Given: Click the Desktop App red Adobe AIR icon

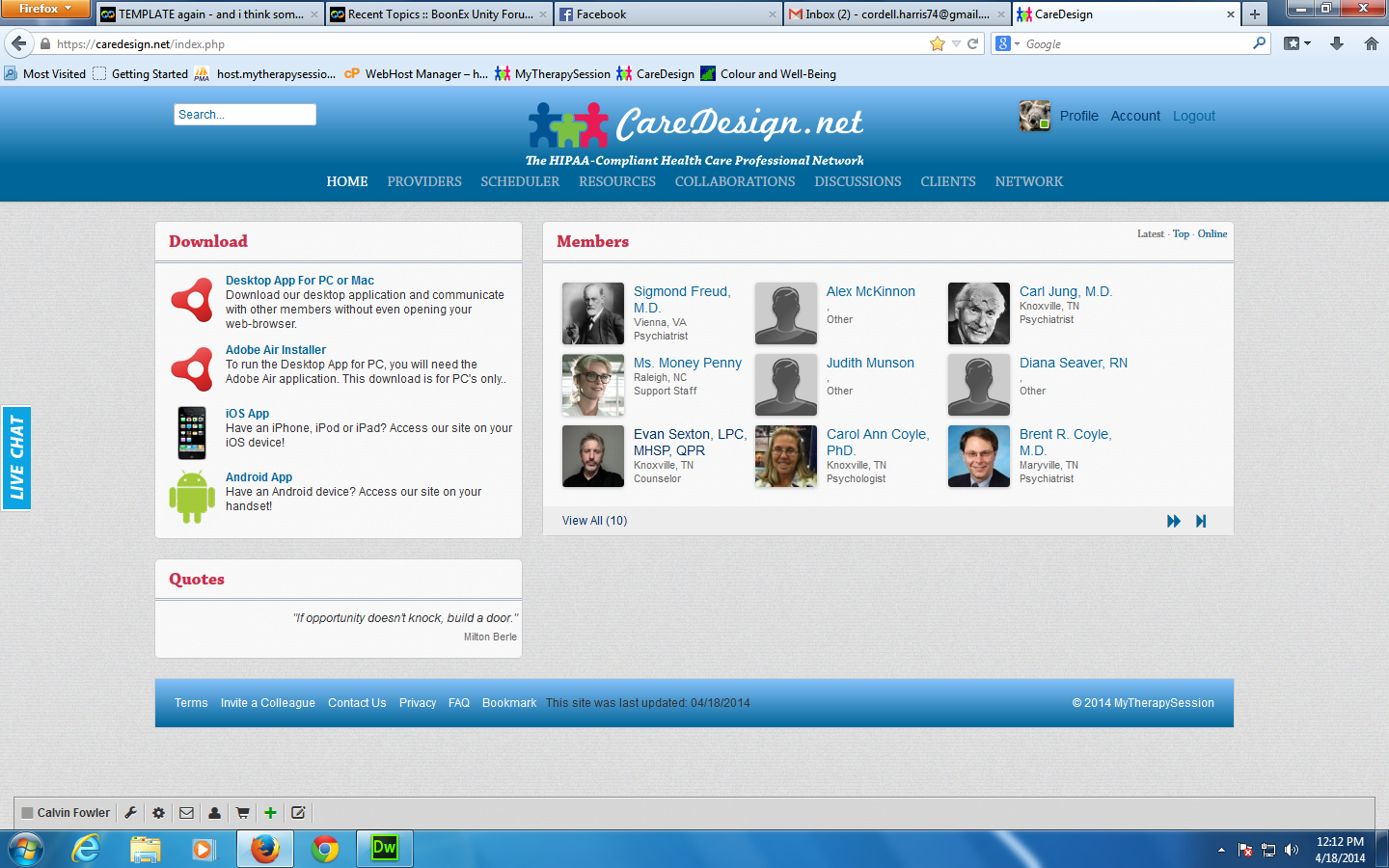Looking at the screenshot, I should (x=192, y=300).
